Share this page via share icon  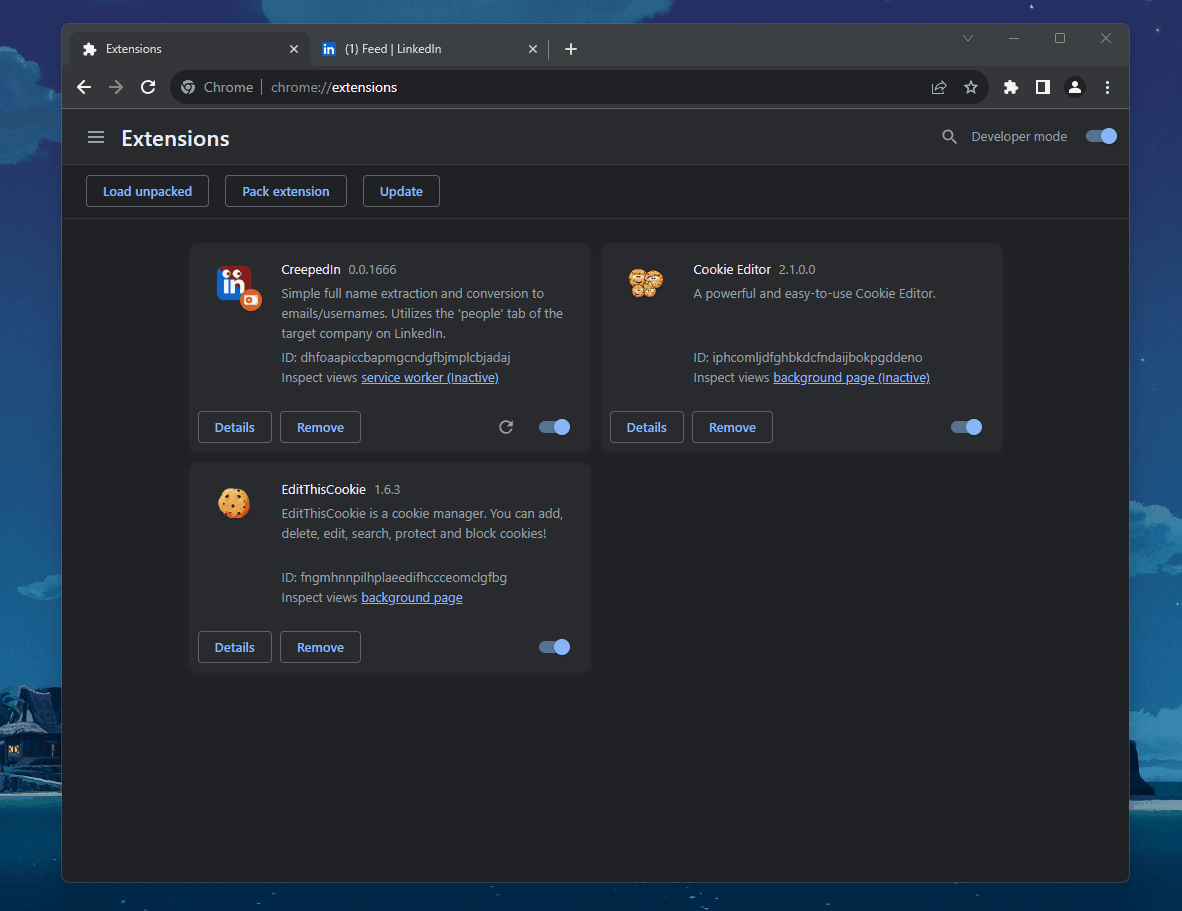pyautogui.click(x=939, y=87)
